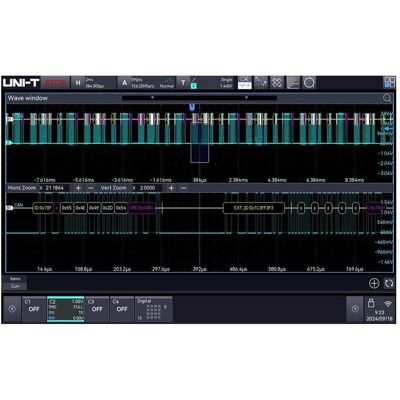This screenshot has height=400, width=400.
Task: Click the red STOP run button
Action: (x=55, y=83)
